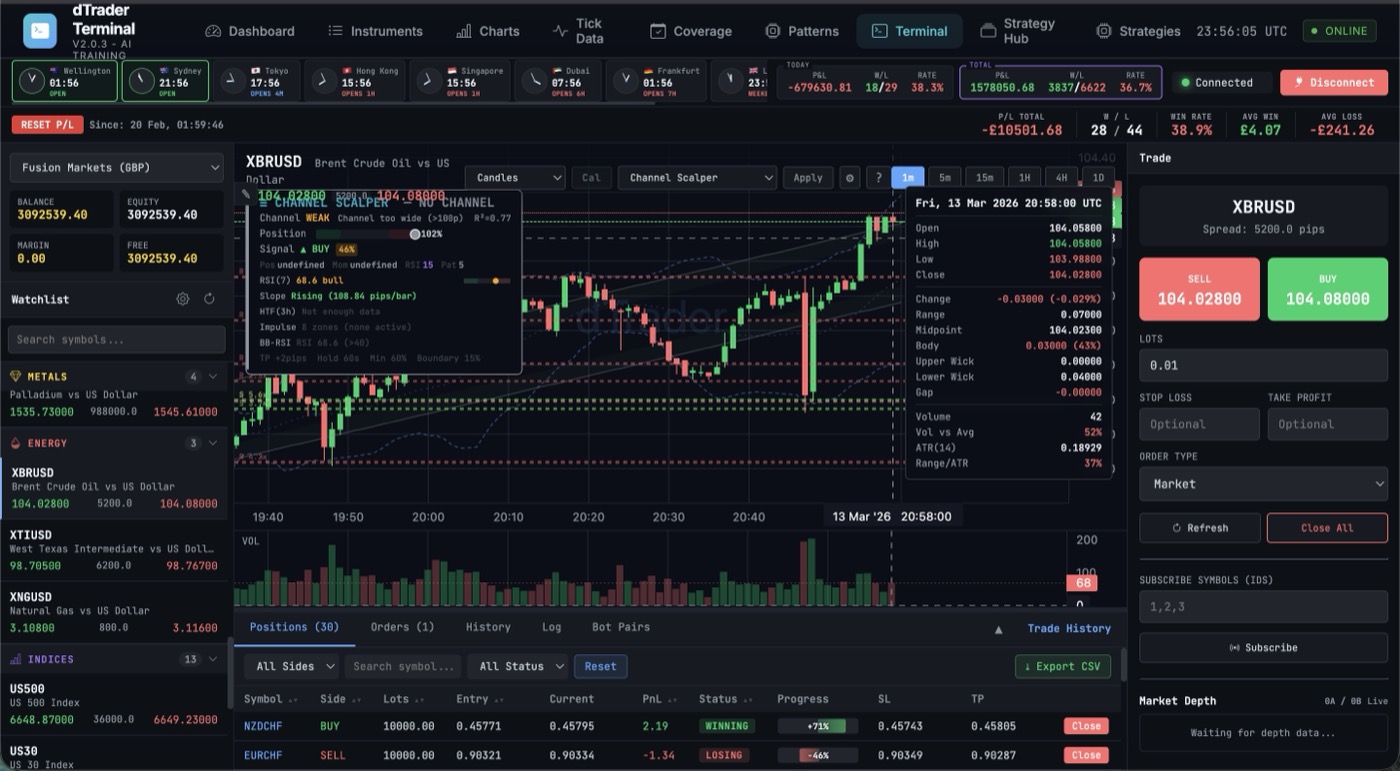Select the Instruments icon in the navbar
The height and width of the screenshot is (771, 1400).
point(337,31)
